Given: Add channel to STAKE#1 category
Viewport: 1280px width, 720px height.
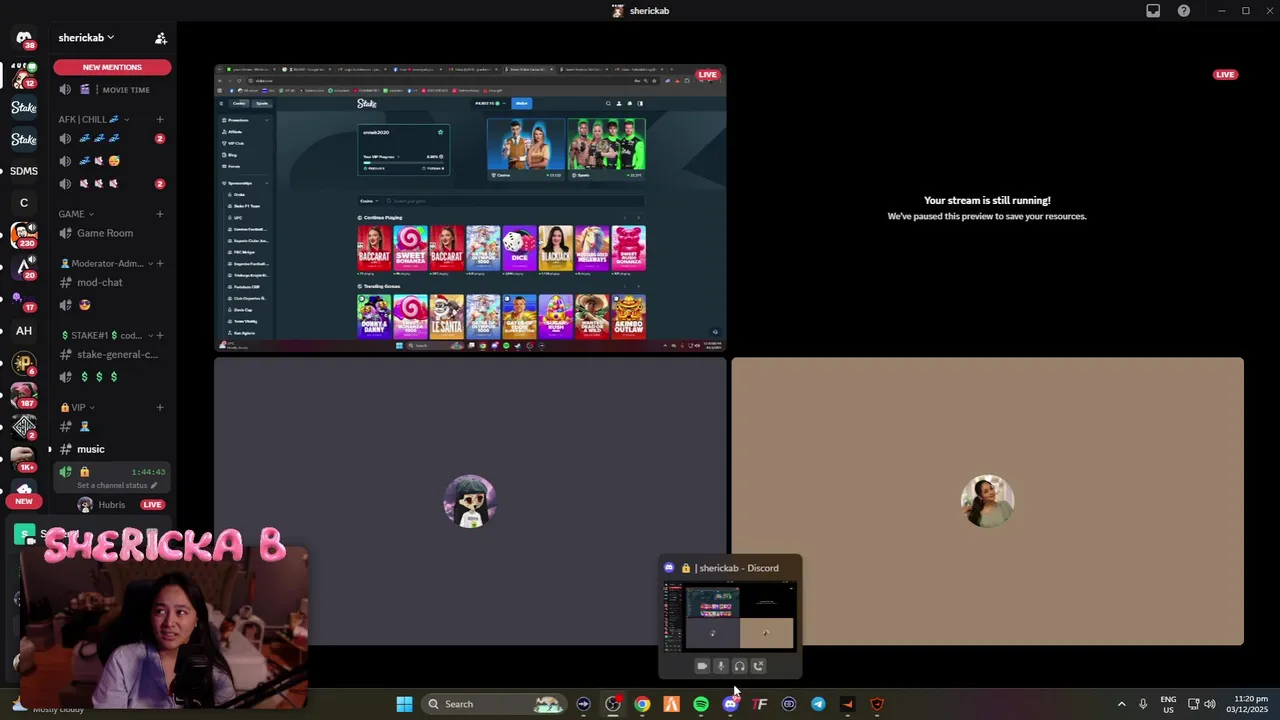Looking at the screenshot, I should 160,335.
